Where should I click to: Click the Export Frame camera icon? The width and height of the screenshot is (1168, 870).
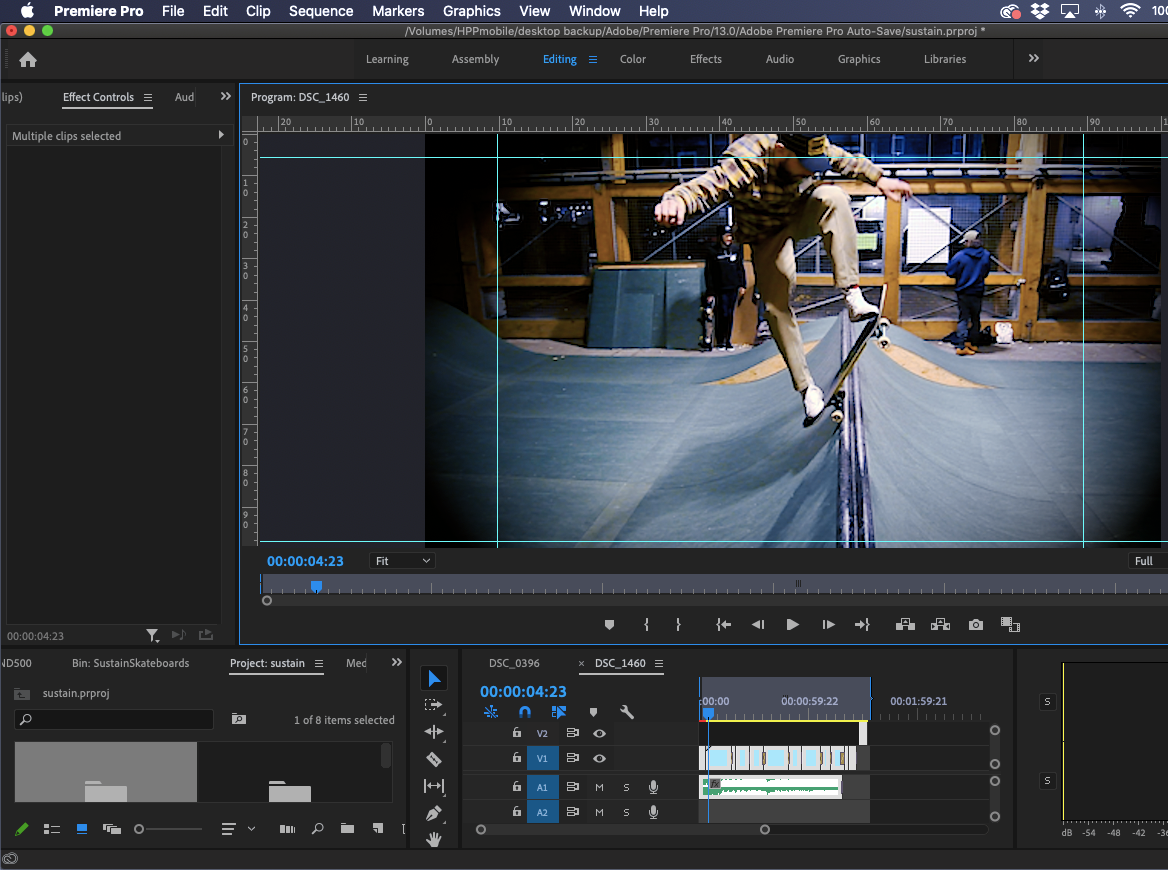coord(975,625)
